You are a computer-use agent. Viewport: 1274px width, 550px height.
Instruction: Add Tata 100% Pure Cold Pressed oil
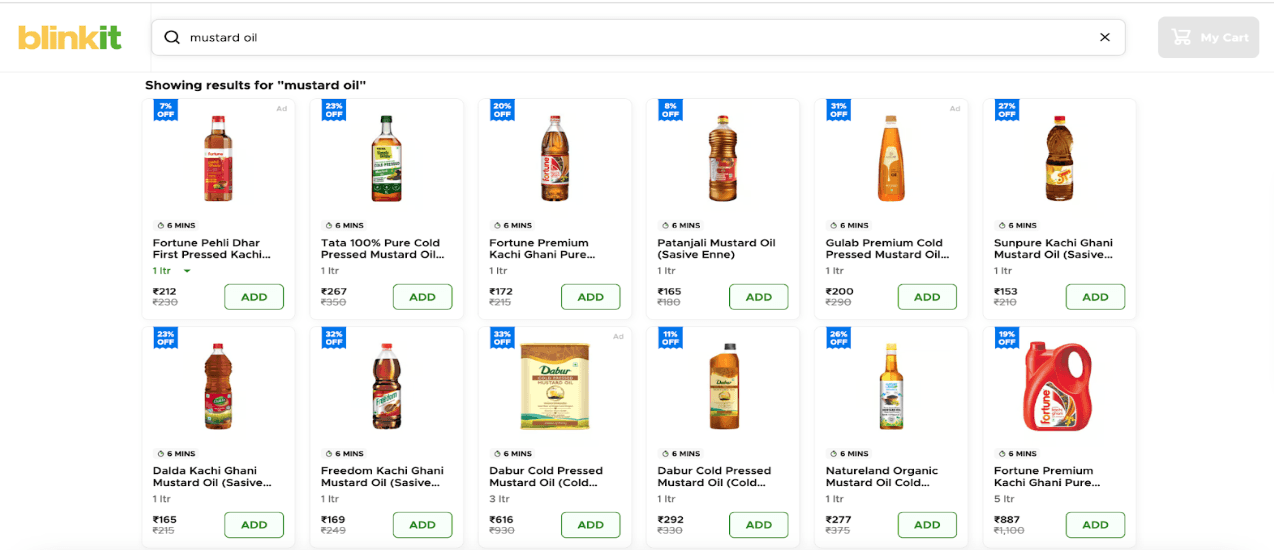point(422,297)
